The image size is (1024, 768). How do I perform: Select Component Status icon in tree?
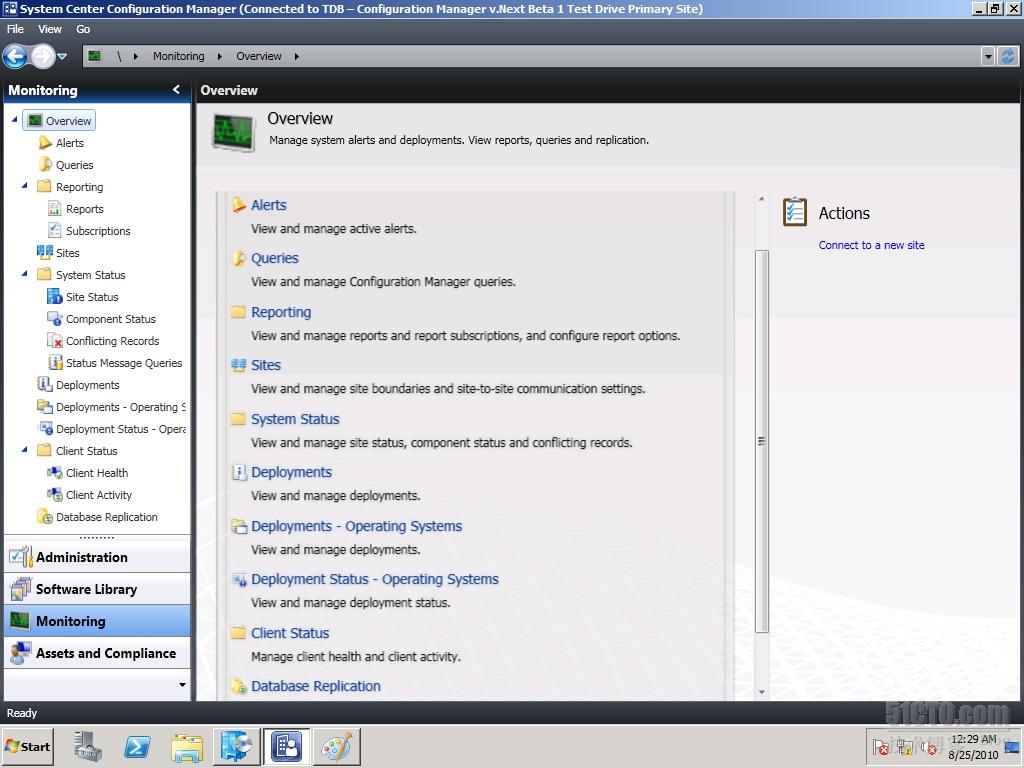click(x=55, y=319)
